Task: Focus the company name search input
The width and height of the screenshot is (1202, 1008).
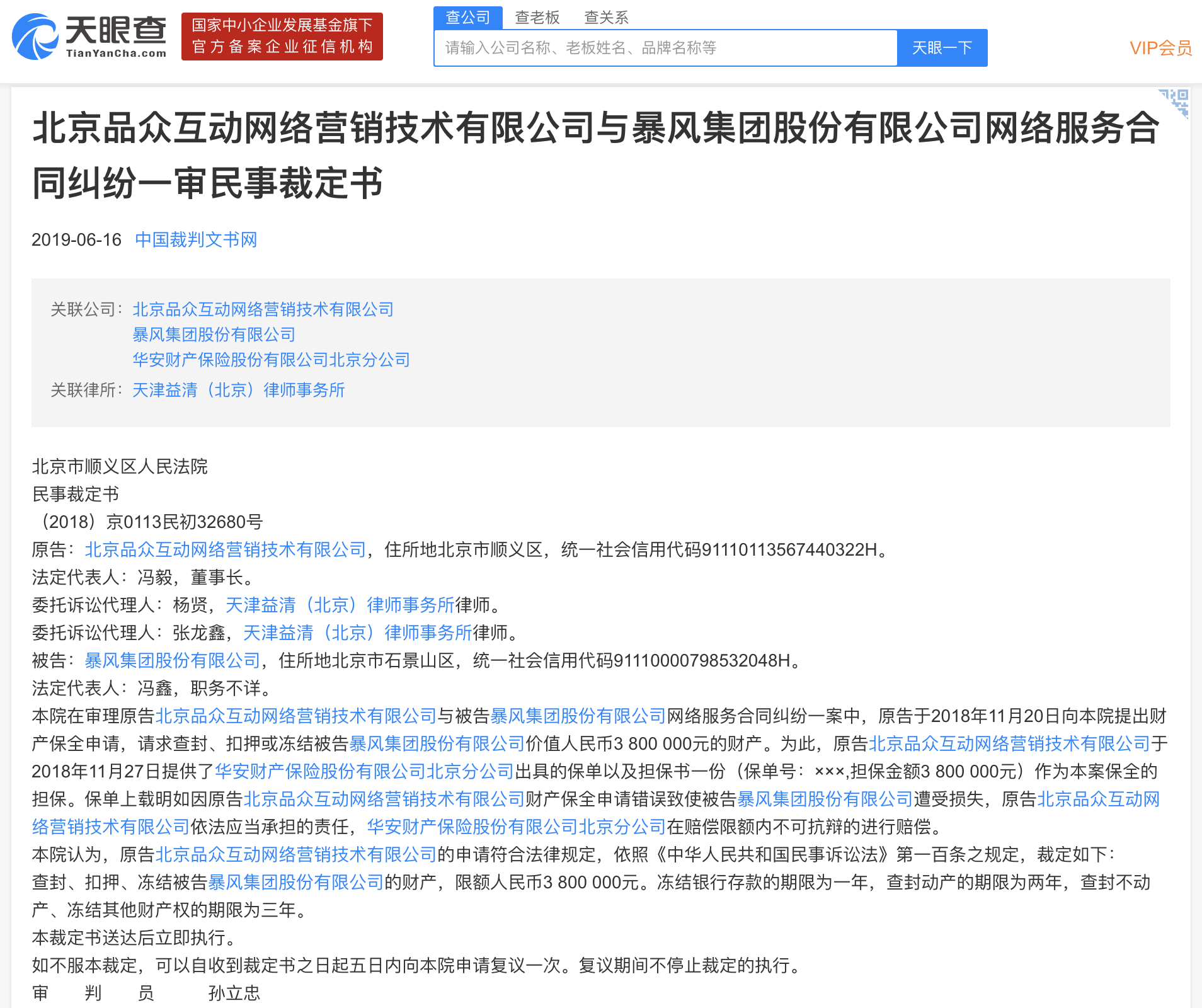Action: [x=665, y=48]
